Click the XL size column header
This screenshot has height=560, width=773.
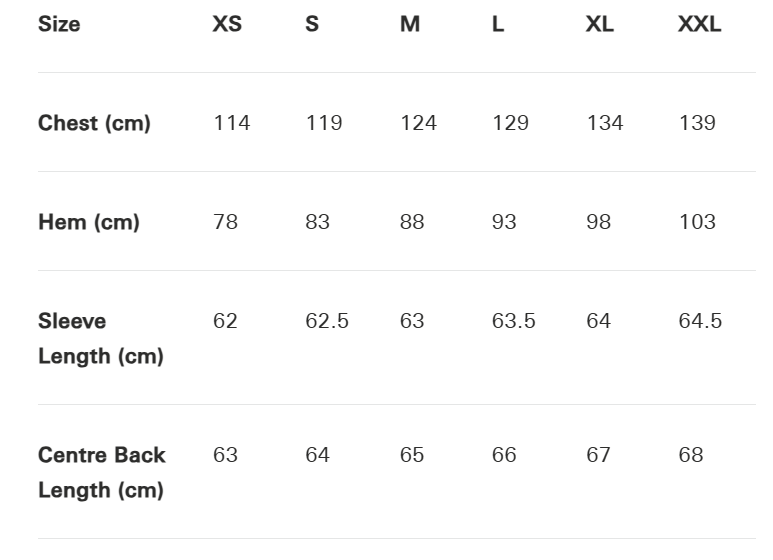click(x=600, y=24)
